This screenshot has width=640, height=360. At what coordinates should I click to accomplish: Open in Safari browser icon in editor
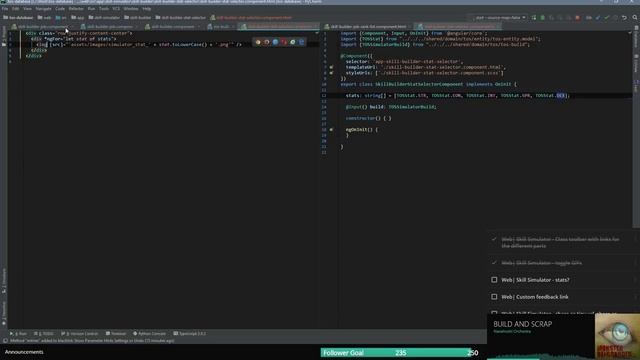click(276, 42)
